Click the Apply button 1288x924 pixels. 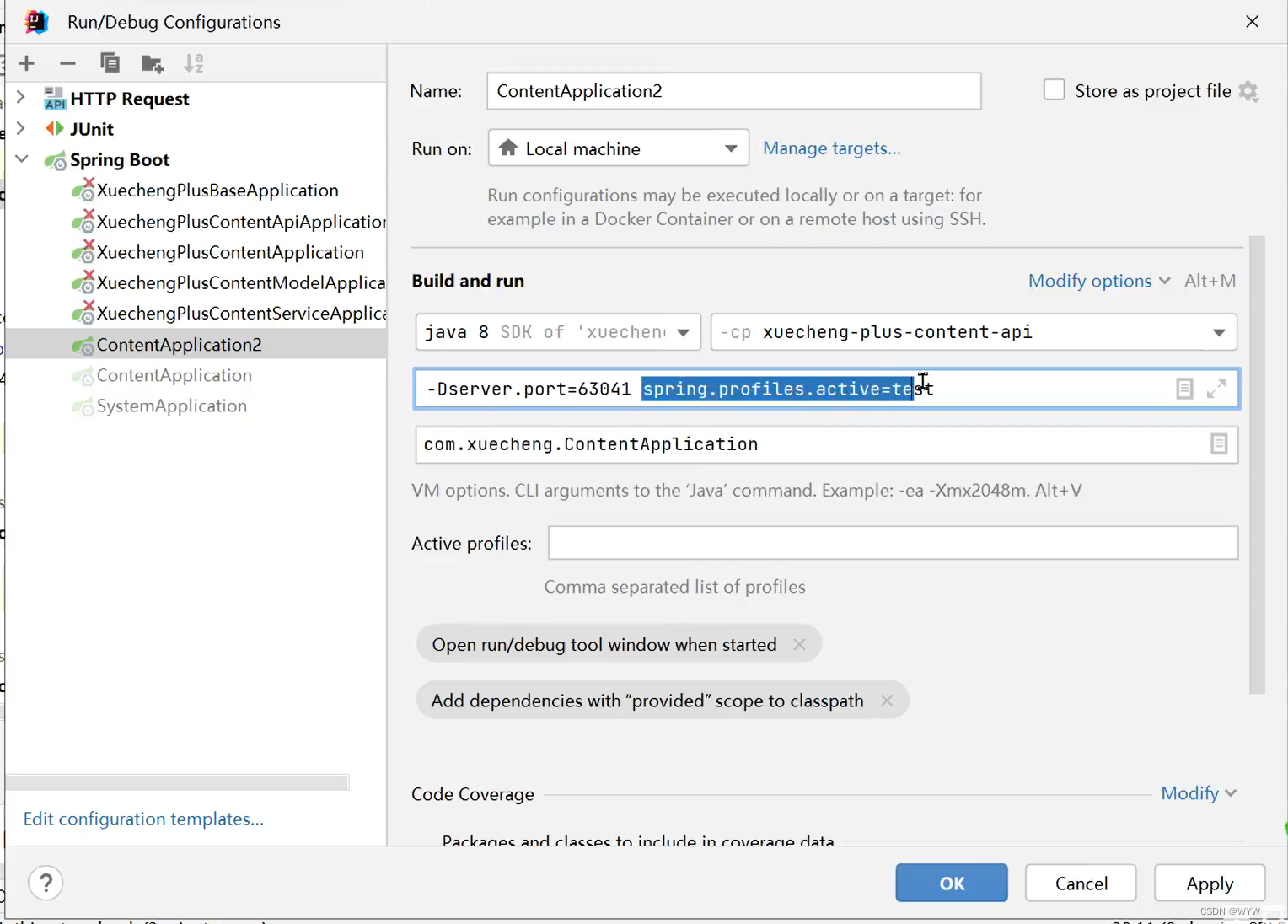click(1210, 883)
